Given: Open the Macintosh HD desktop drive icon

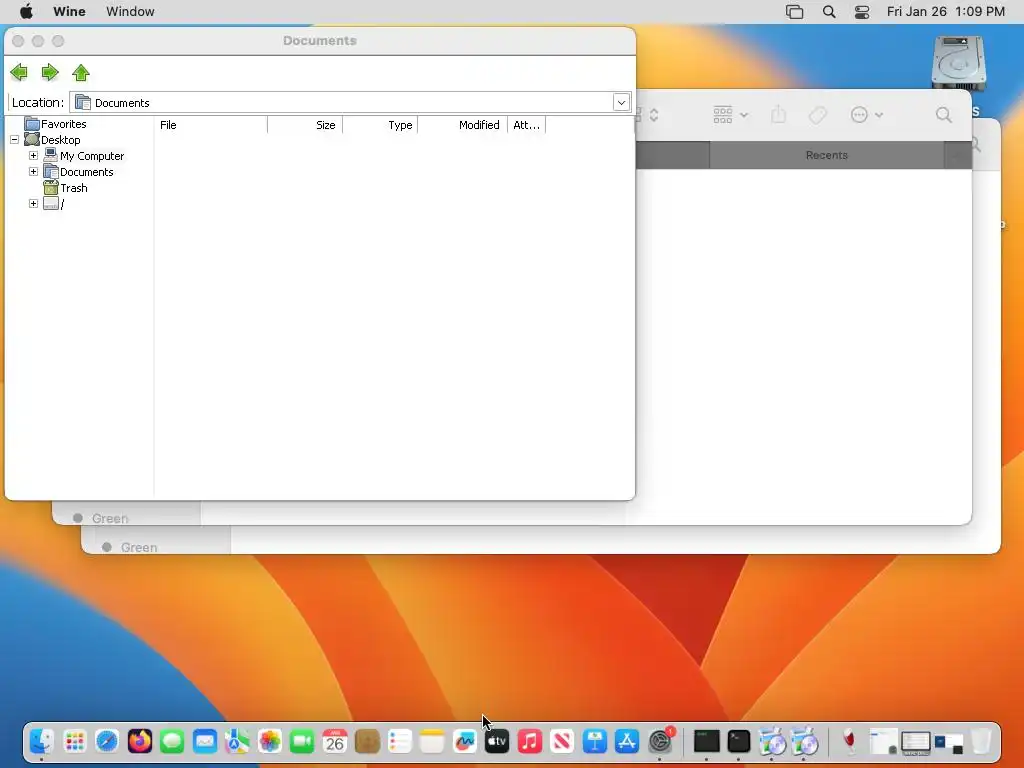Looking at the screenshot, I should [x=958, y=63].
